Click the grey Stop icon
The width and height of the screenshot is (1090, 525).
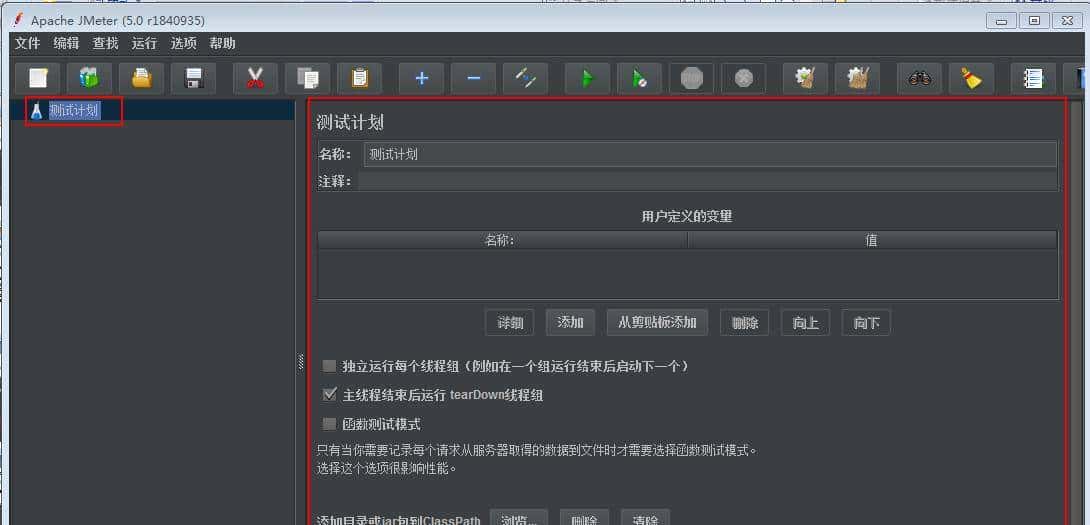(692, 79)
